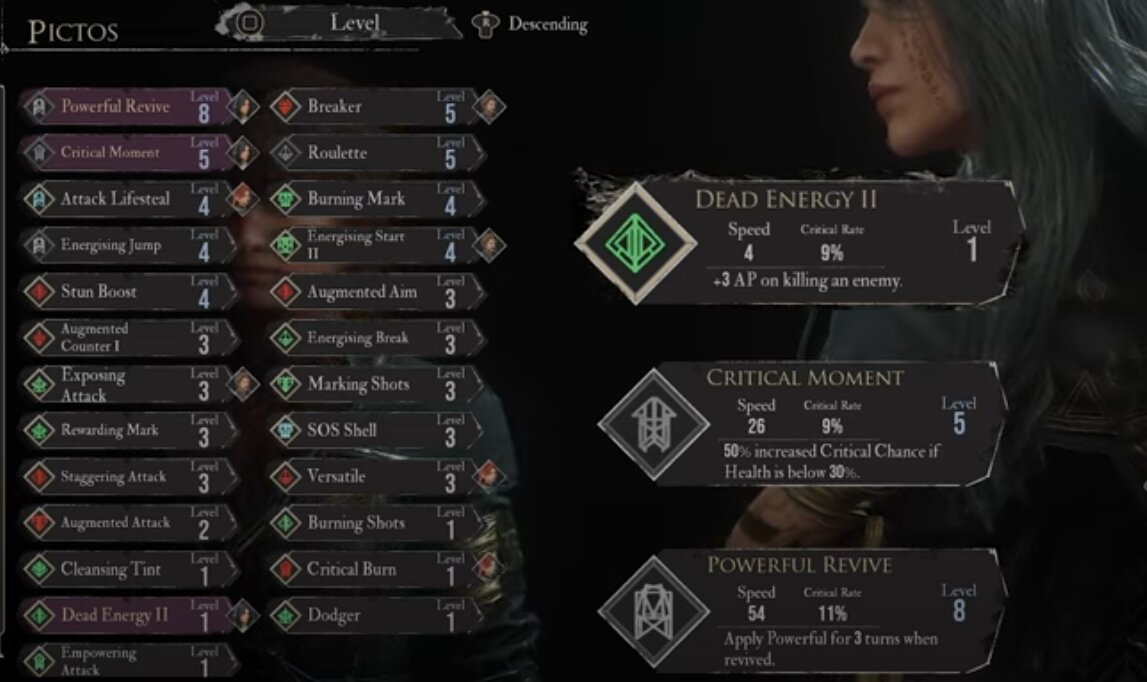
Task: Select the Marking Shots picto entry
Action: tap(375, 384)
